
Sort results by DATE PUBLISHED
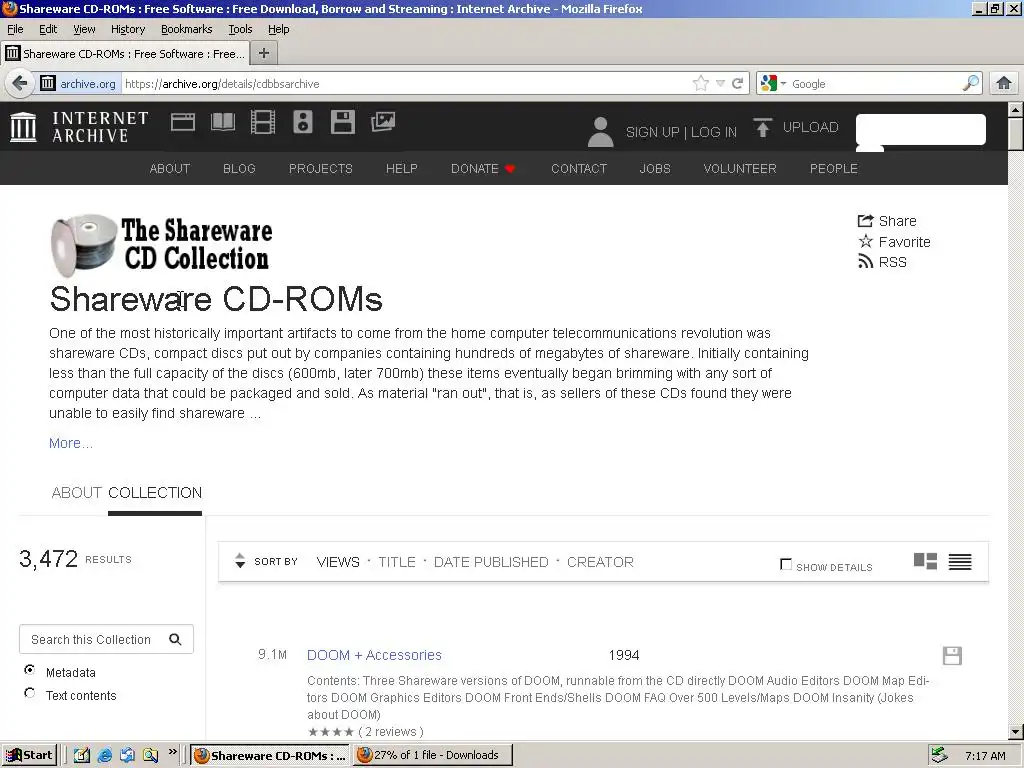tap(491, 562)
